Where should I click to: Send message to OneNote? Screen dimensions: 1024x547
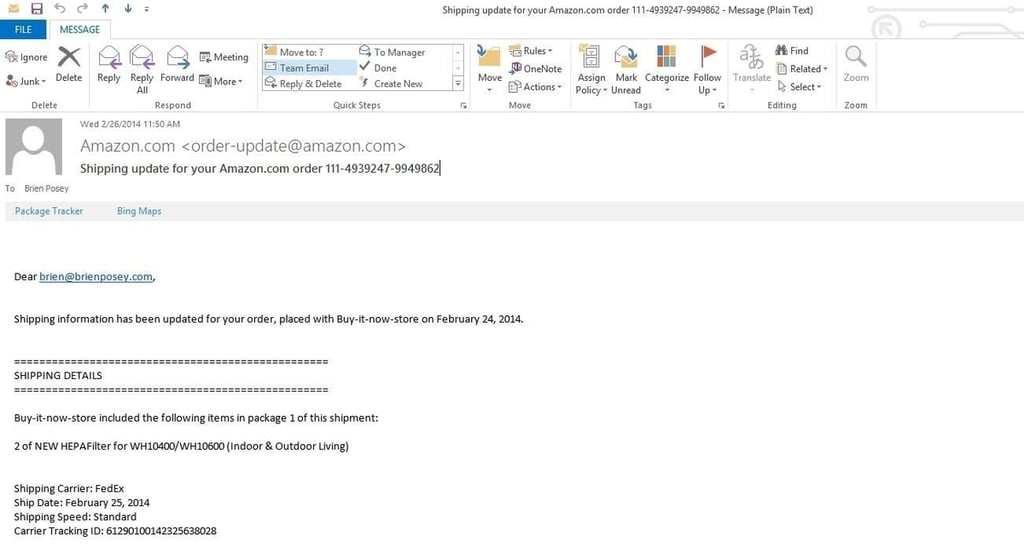[536, 69]
